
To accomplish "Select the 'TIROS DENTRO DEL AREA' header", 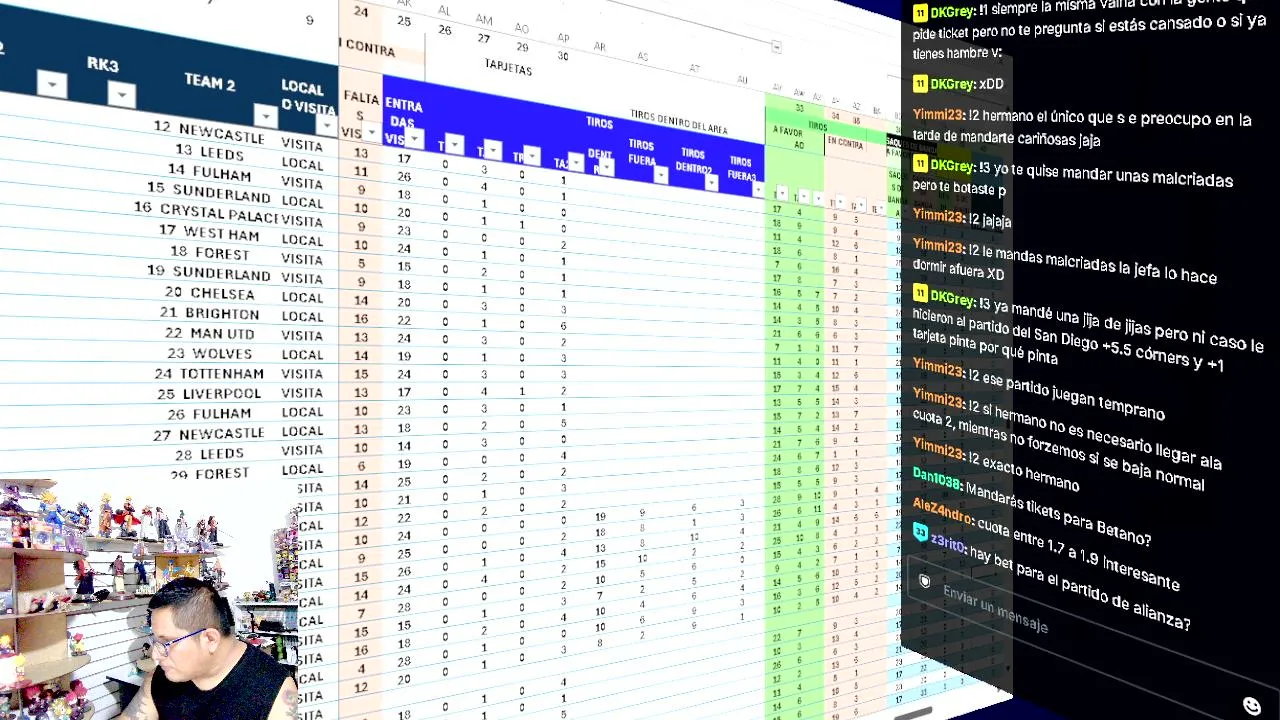I will point(678,122).
